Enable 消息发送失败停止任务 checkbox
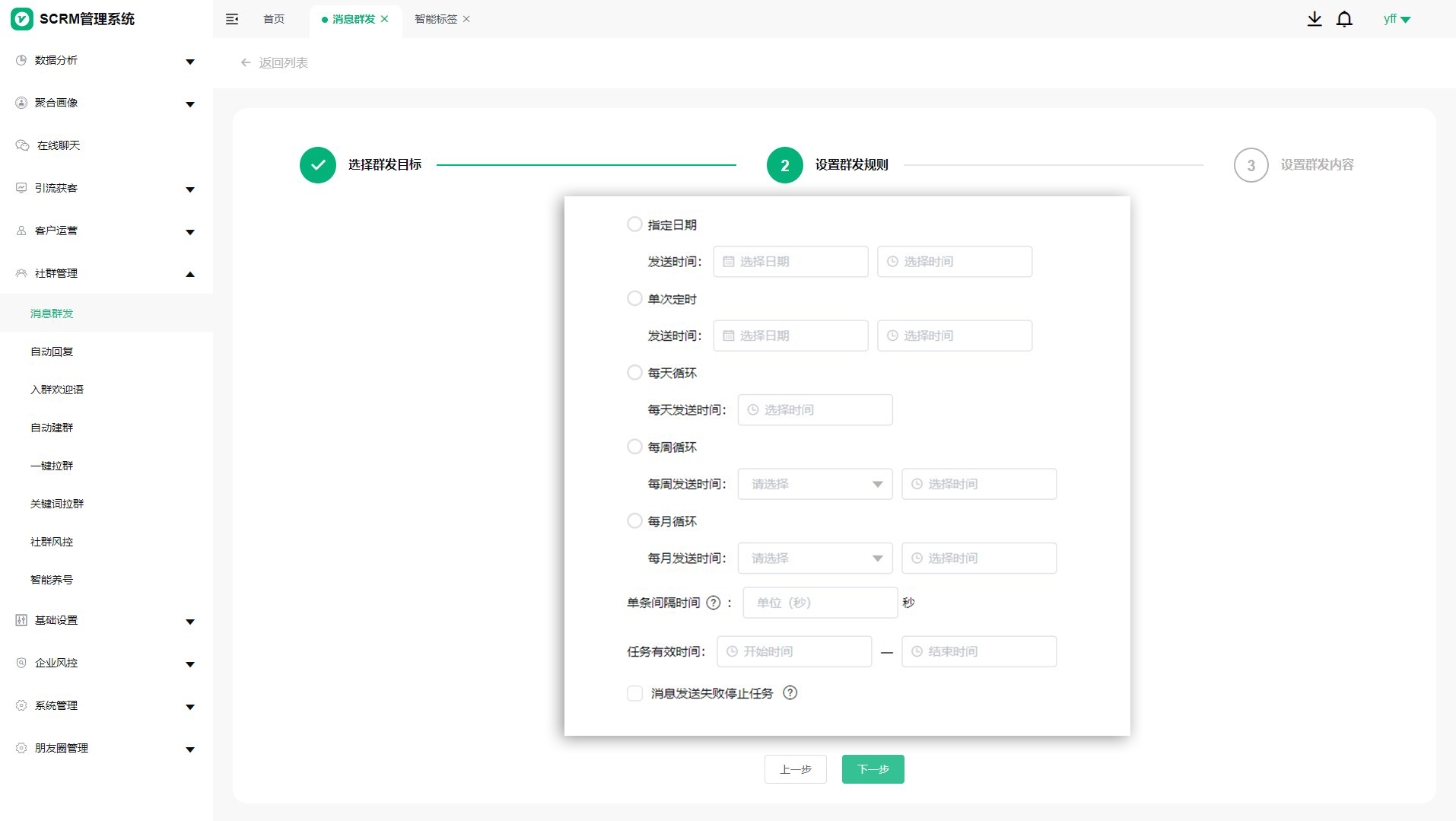Image resolution: width=1456 pixels, height=821 pixels. coord(634,693)
